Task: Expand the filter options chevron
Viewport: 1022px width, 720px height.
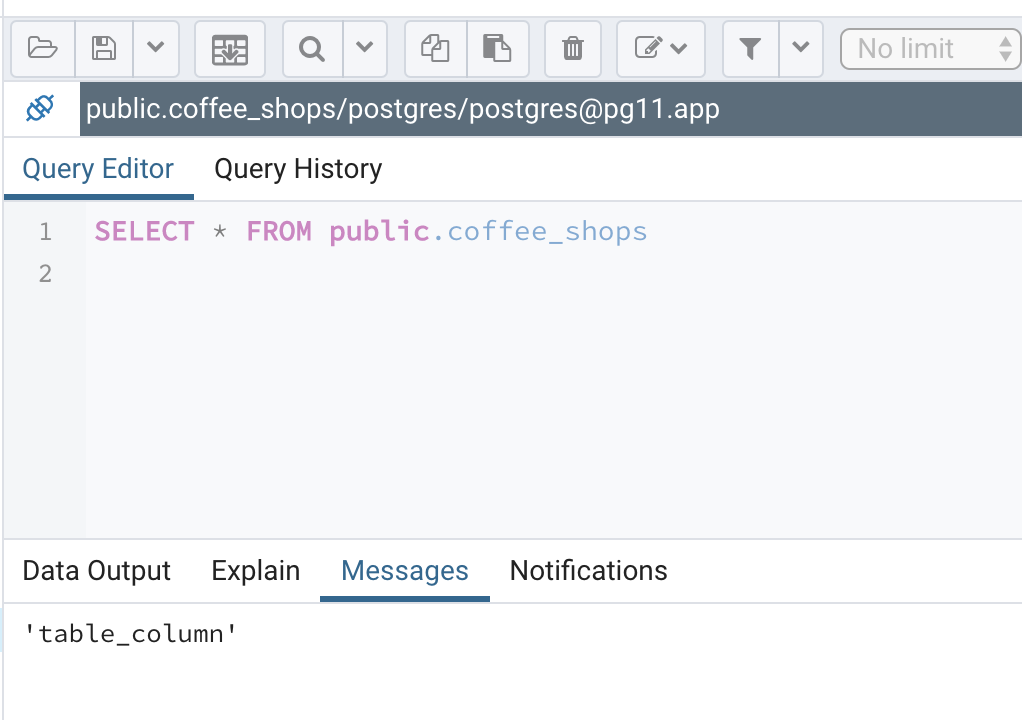Action: tap(800, 48)
